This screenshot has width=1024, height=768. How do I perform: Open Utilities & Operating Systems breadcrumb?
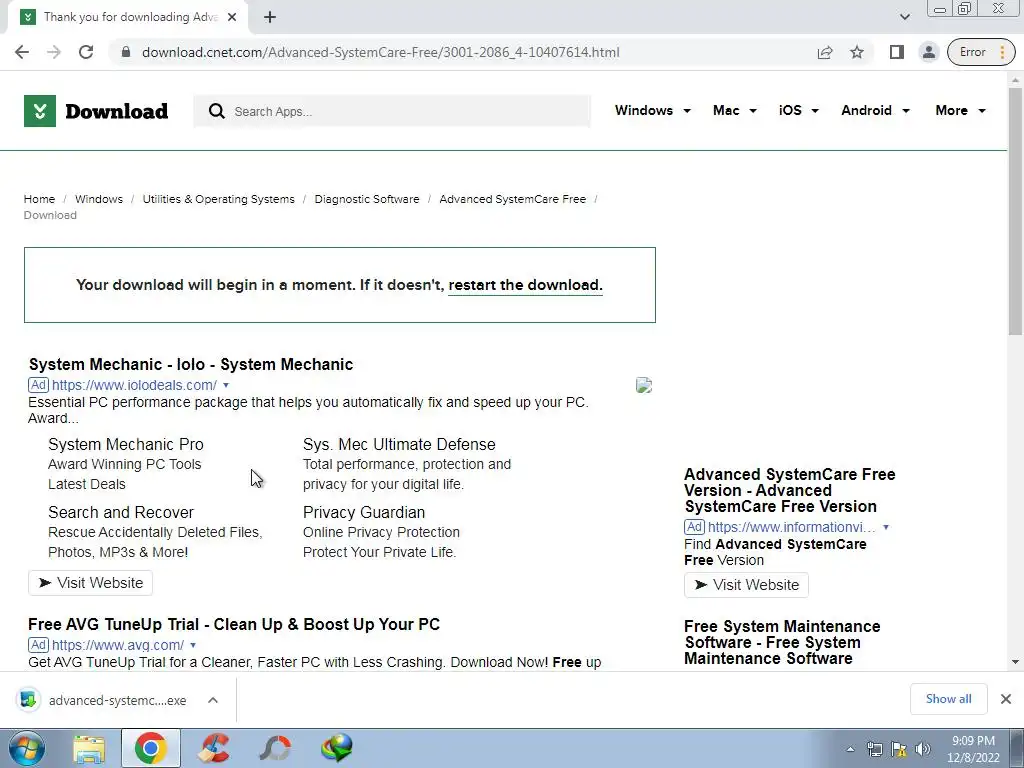click(x=219, y=199)
